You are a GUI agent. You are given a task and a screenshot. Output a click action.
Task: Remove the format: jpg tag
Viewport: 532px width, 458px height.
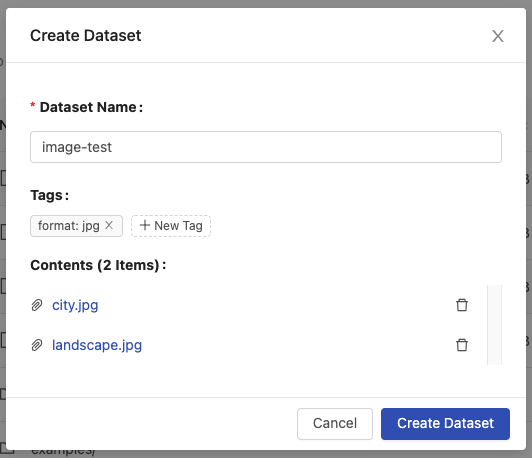tap(109, 225)
